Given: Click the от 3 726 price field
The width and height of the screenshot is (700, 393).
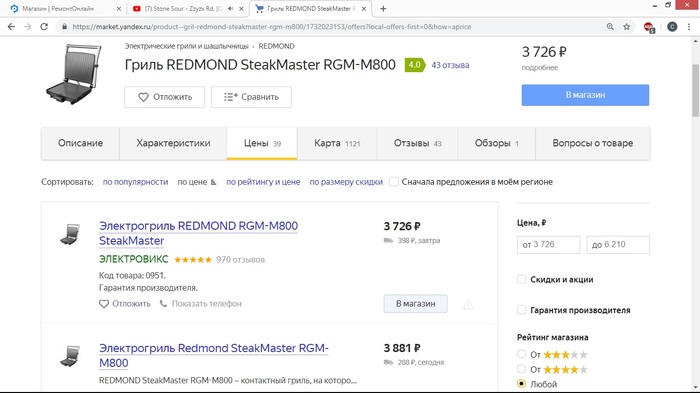Looking at the screenshot, I should coord(548,245).
